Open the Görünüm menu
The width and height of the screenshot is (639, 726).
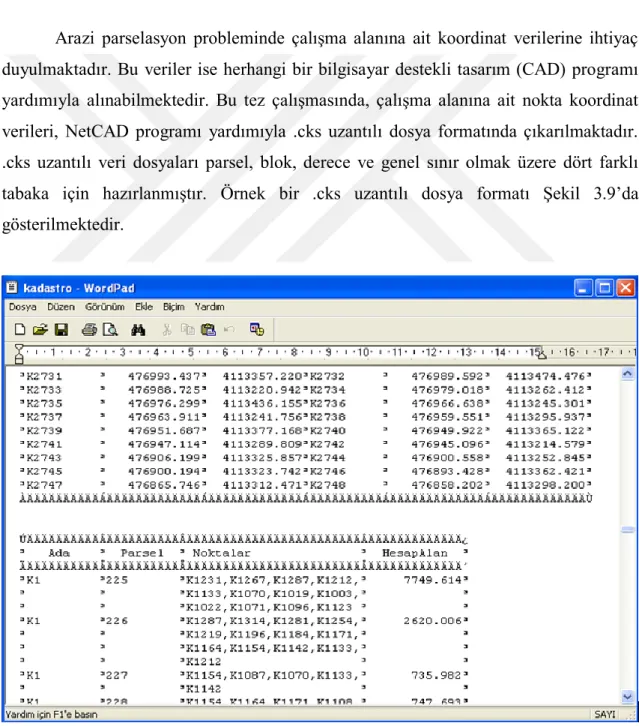point(105,307)
